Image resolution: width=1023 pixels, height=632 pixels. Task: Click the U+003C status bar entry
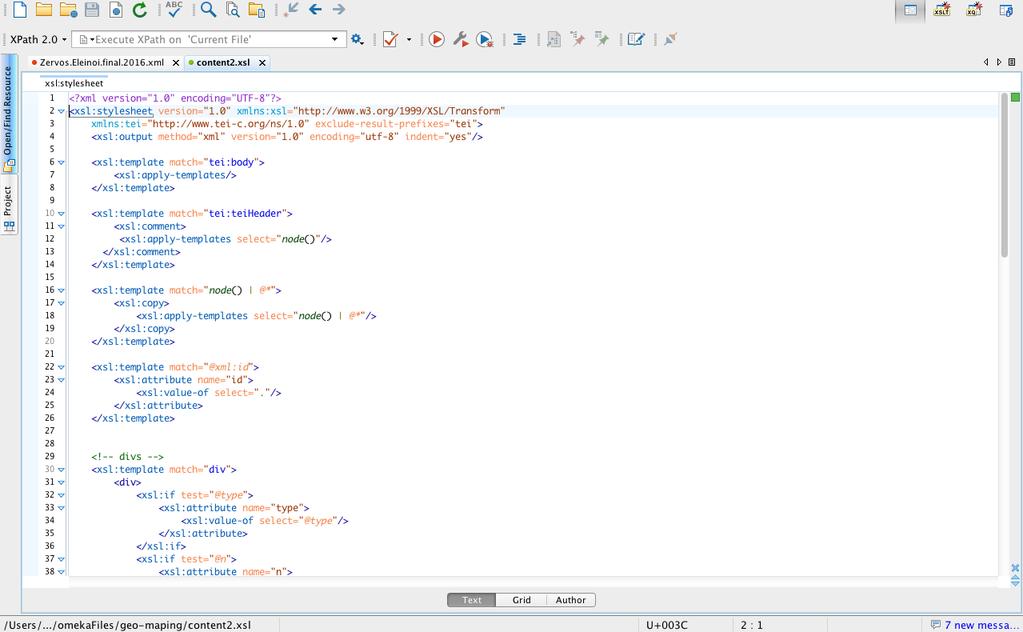667,625
